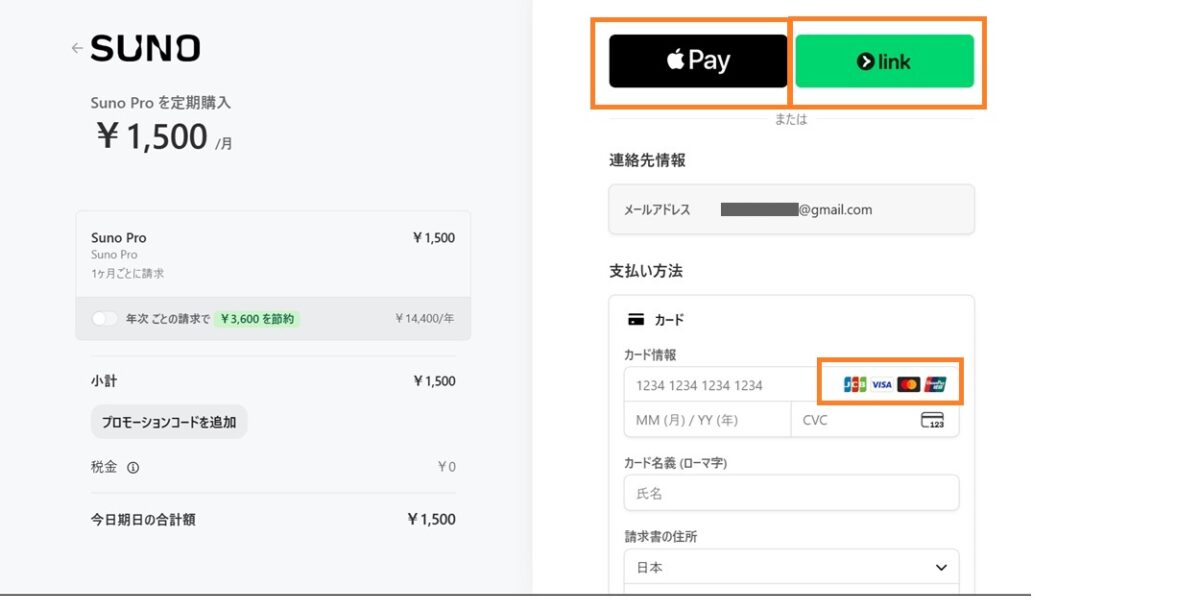The image size is (1200, 610).
Task: Click the 連絡先情報 heading
Action: tap(647, 160)
